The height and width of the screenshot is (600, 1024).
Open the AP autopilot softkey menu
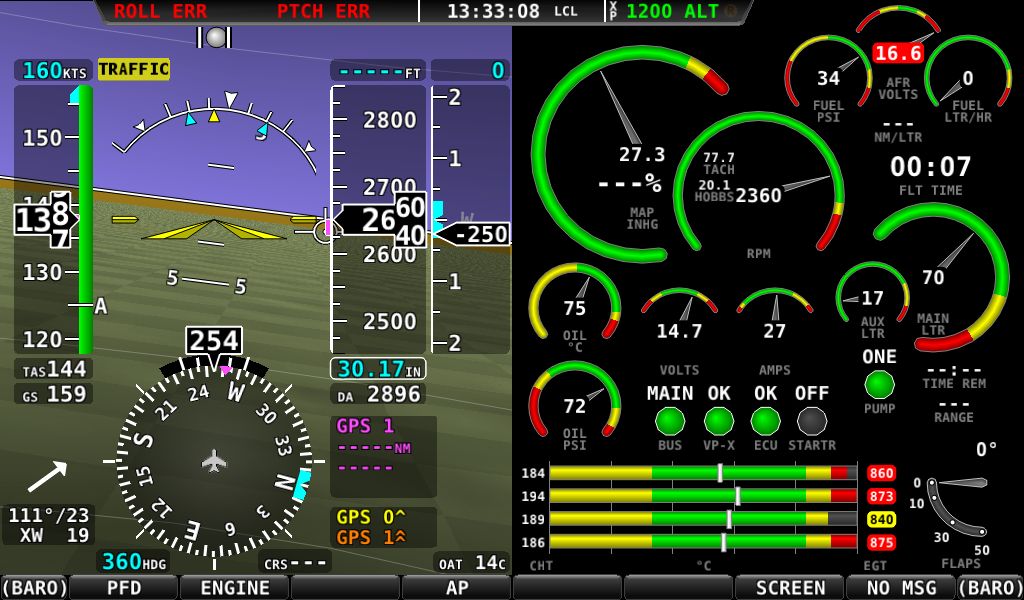[x=456, y=588]
